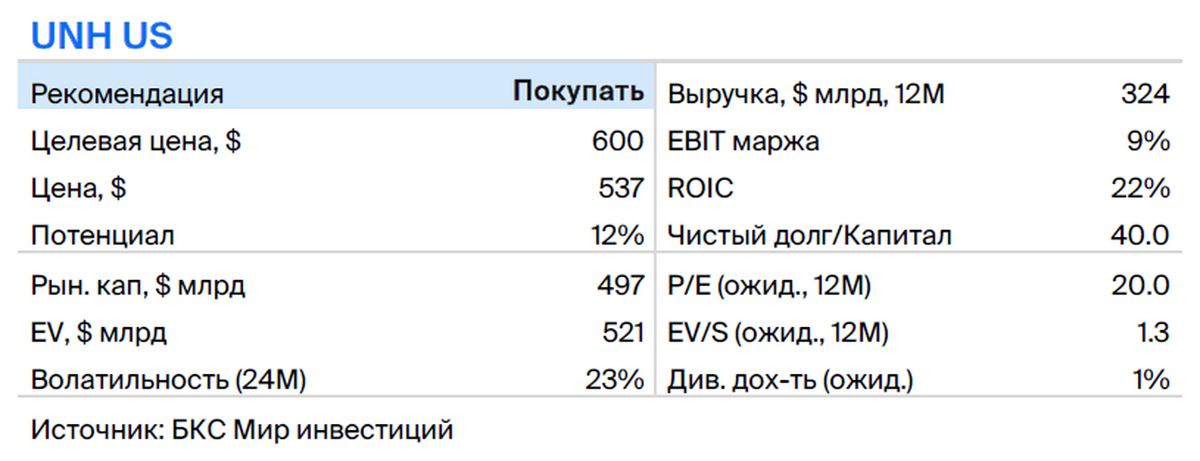The width and height of the screenshot is (1200, 461).
Task: Select the P/E (ожид., 12M) value 20.0
Action: click(x=1140, y=286)
